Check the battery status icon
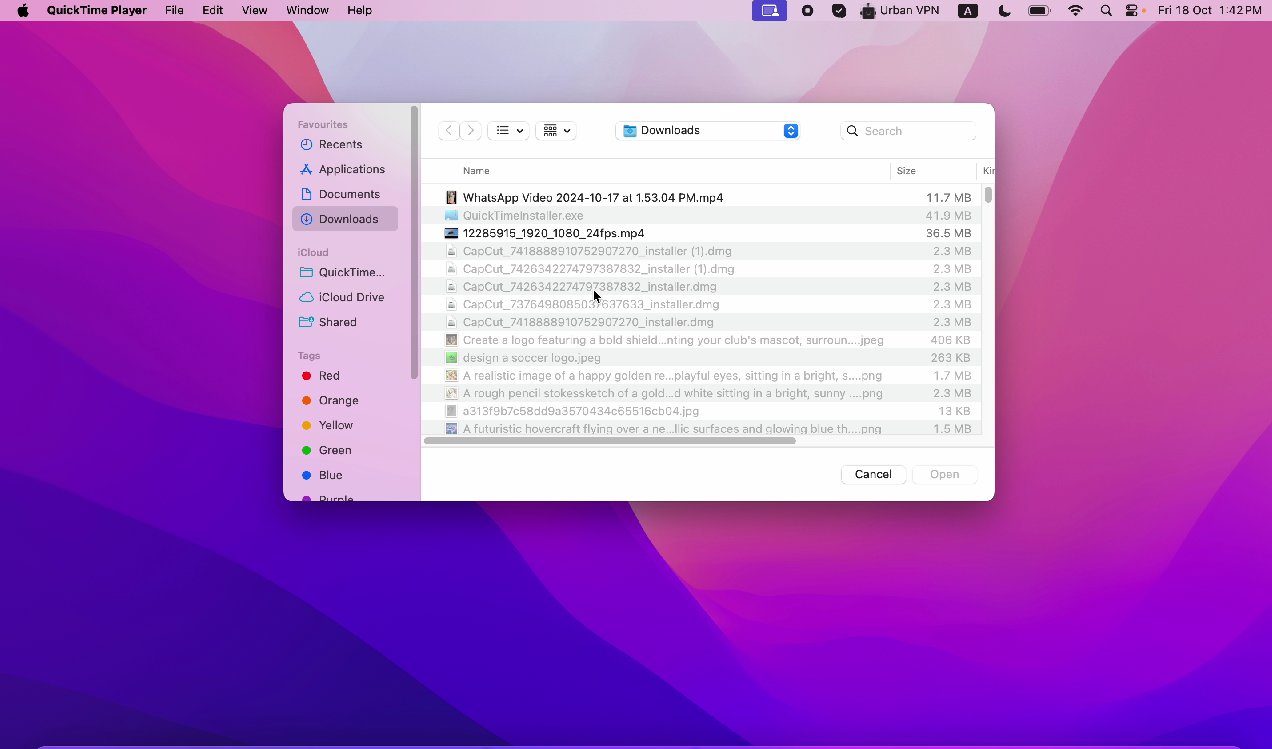 [x=1039, y=10]
